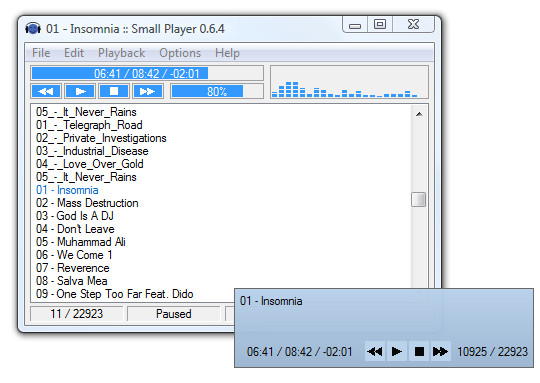Click the 11 / 22923 status bar counter
The height and width of the screenshot is (383, 540).
tap(76, 314)
